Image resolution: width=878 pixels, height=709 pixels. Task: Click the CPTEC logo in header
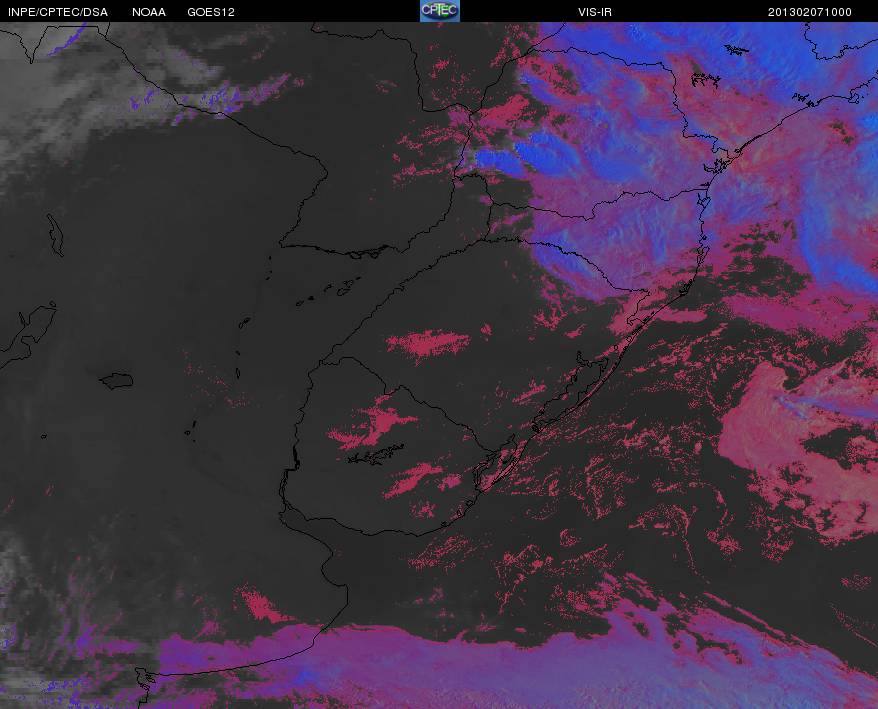click(440, 11)
